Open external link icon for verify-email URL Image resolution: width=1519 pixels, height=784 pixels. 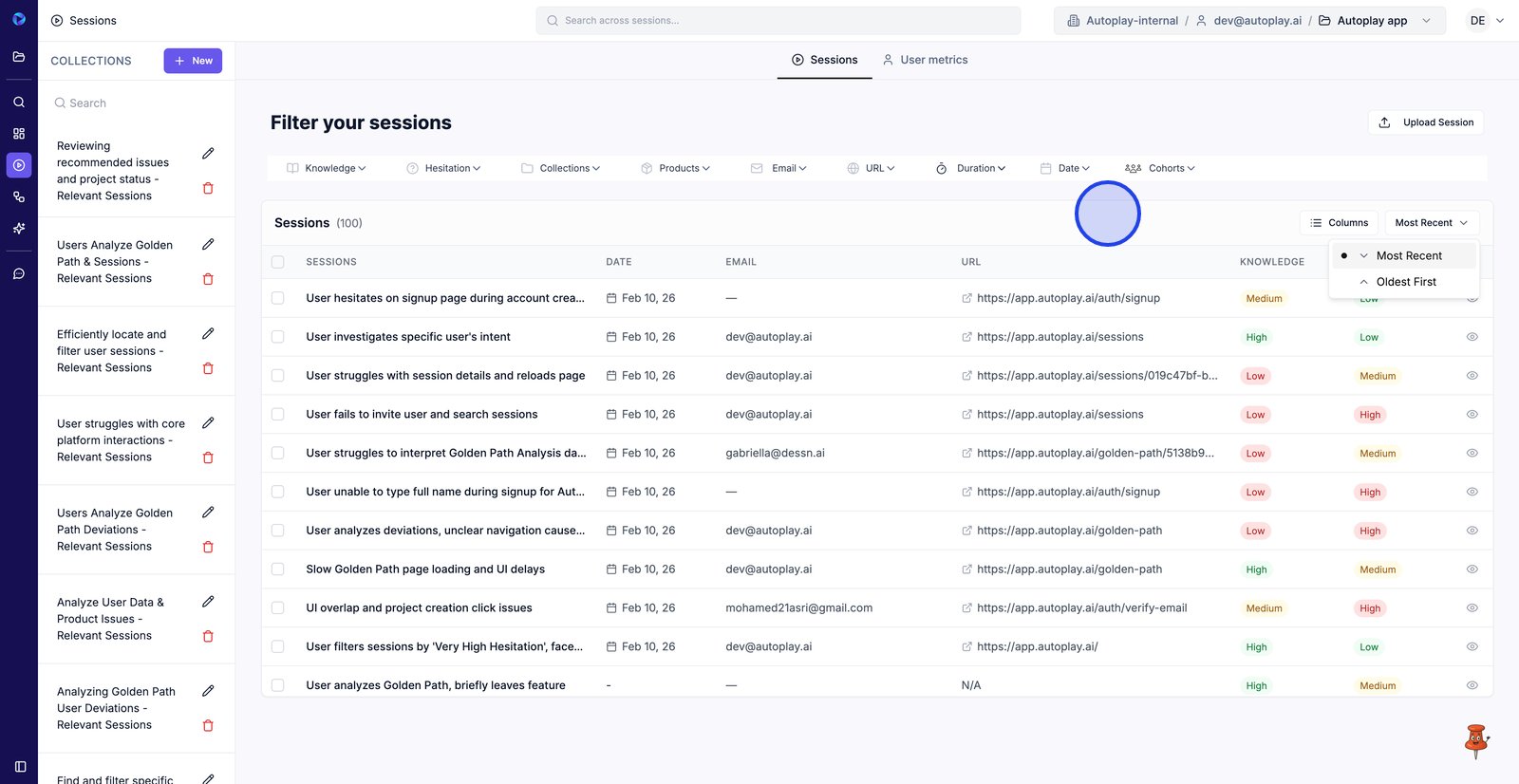coord(966,608)
